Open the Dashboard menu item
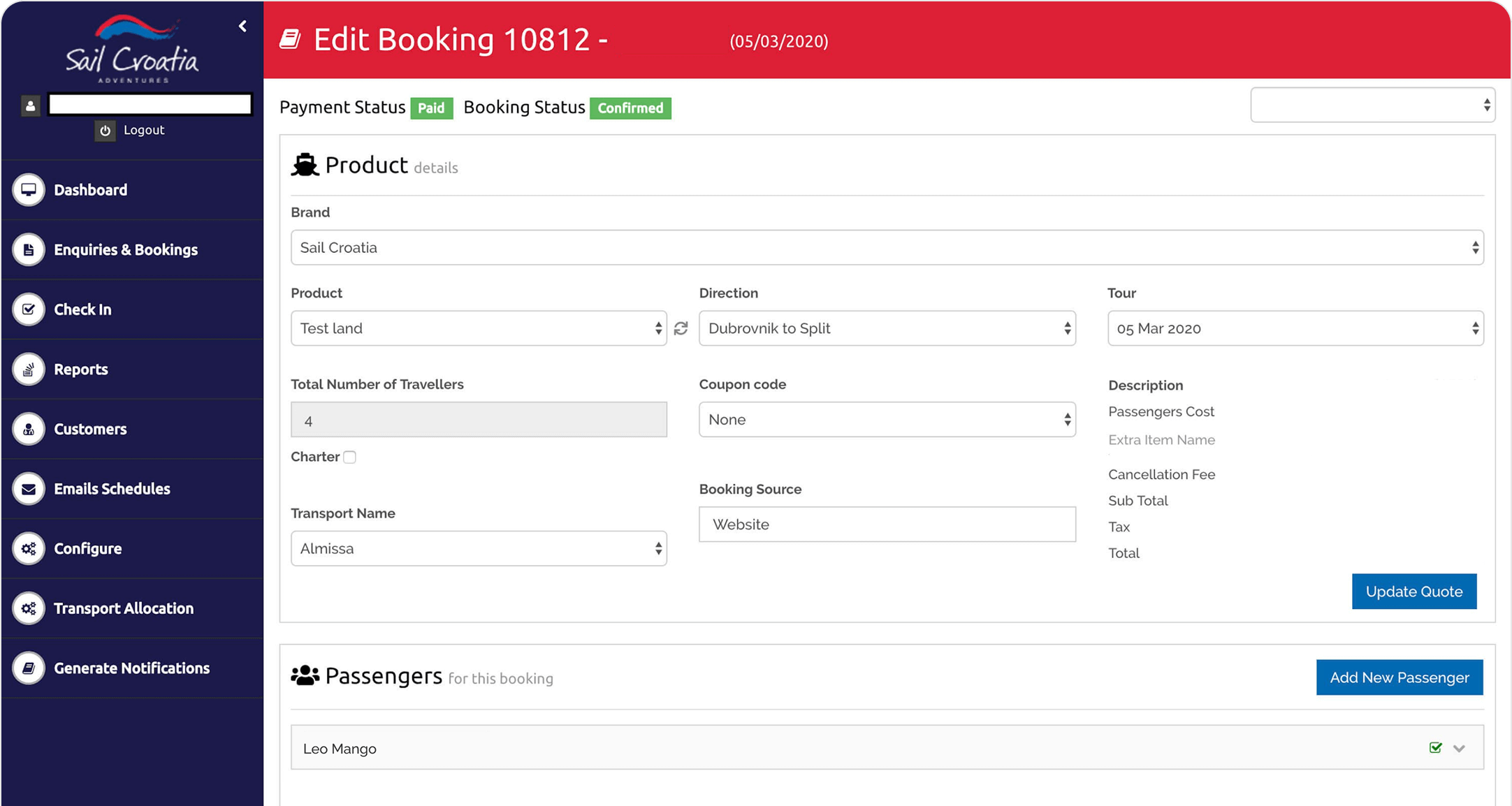Viewport: 1512px width, 806px height. [133, 190]
